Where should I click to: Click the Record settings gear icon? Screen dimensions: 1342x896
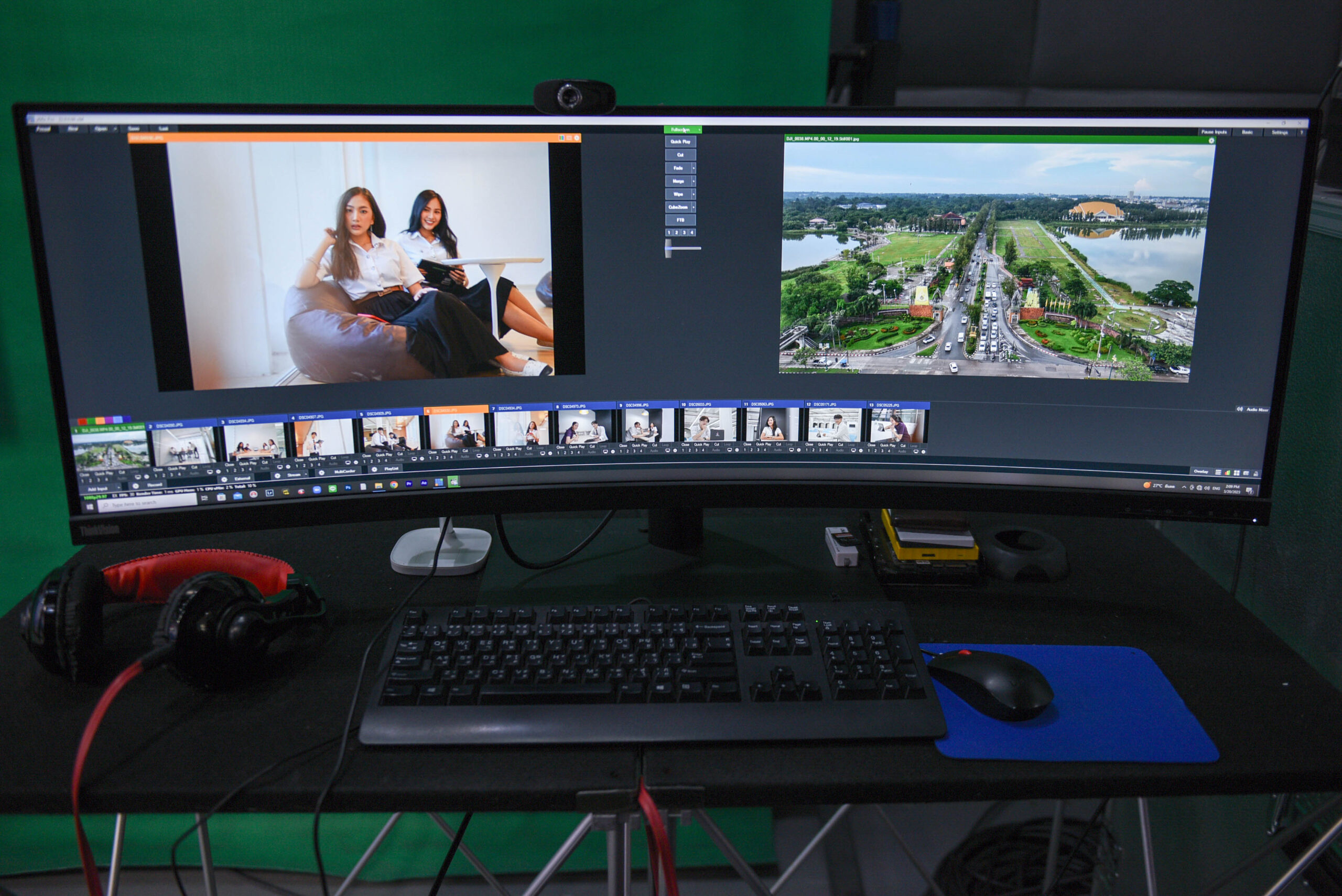[136, 487]
